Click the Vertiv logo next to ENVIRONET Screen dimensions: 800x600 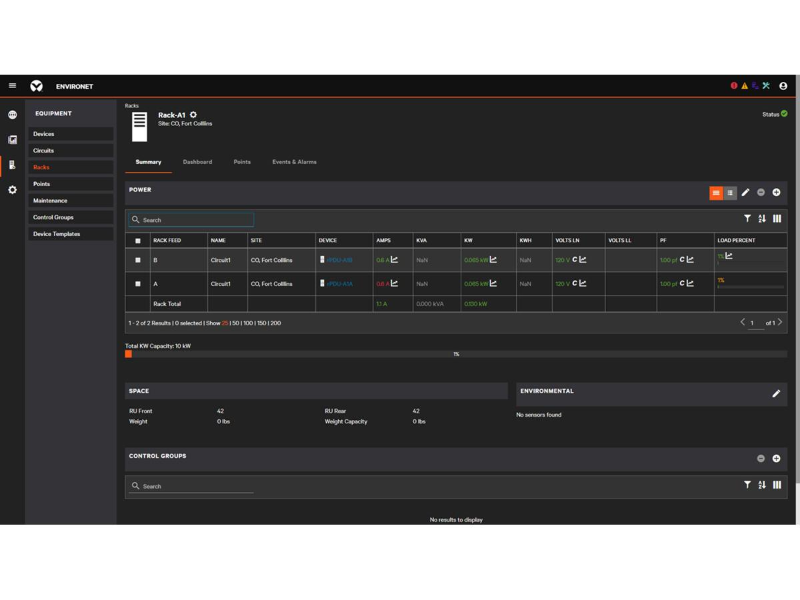(36, 86)
